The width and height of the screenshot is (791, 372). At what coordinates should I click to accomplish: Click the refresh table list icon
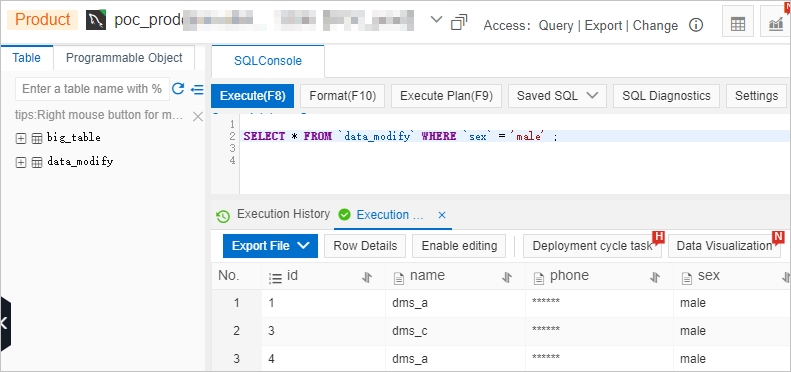click(x=178, y=89)
